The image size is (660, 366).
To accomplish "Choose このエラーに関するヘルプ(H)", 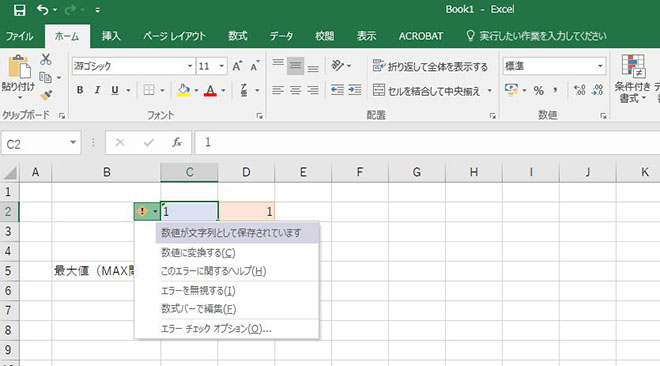I will coord(213,271).
